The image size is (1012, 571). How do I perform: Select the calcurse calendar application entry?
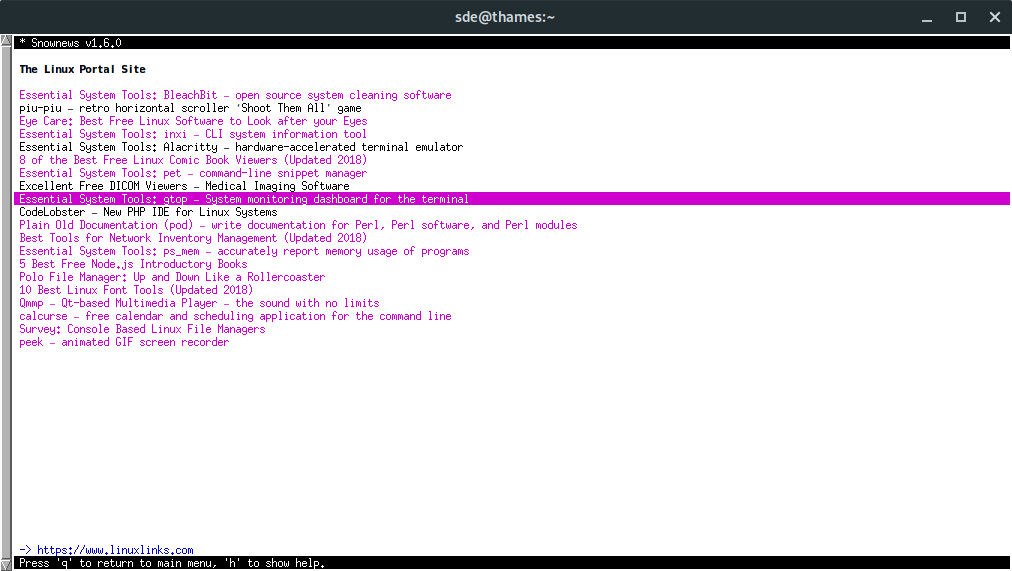pyautogui.click(x=235, y=316)
